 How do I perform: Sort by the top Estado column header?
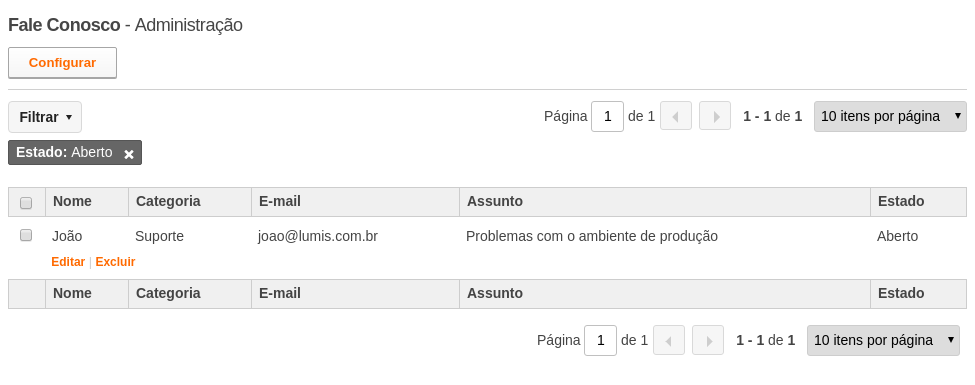pyautogui.click(x=901, y=202)
